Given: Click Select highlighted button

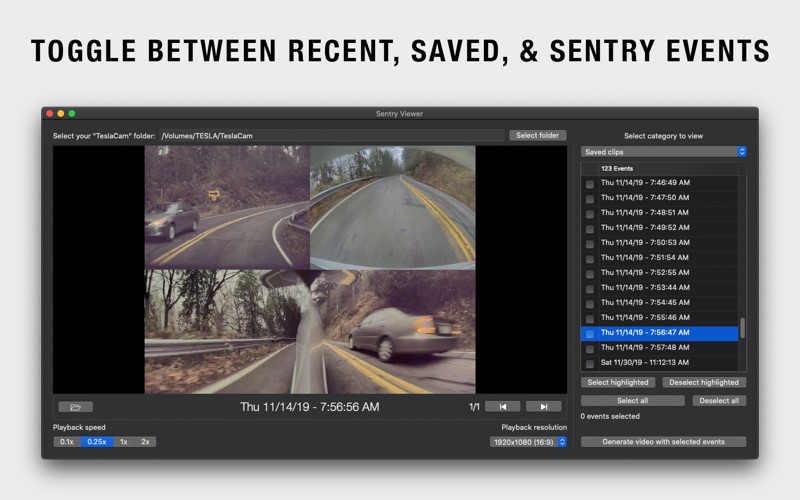Looking at the screenshot, I should [618, 382].
